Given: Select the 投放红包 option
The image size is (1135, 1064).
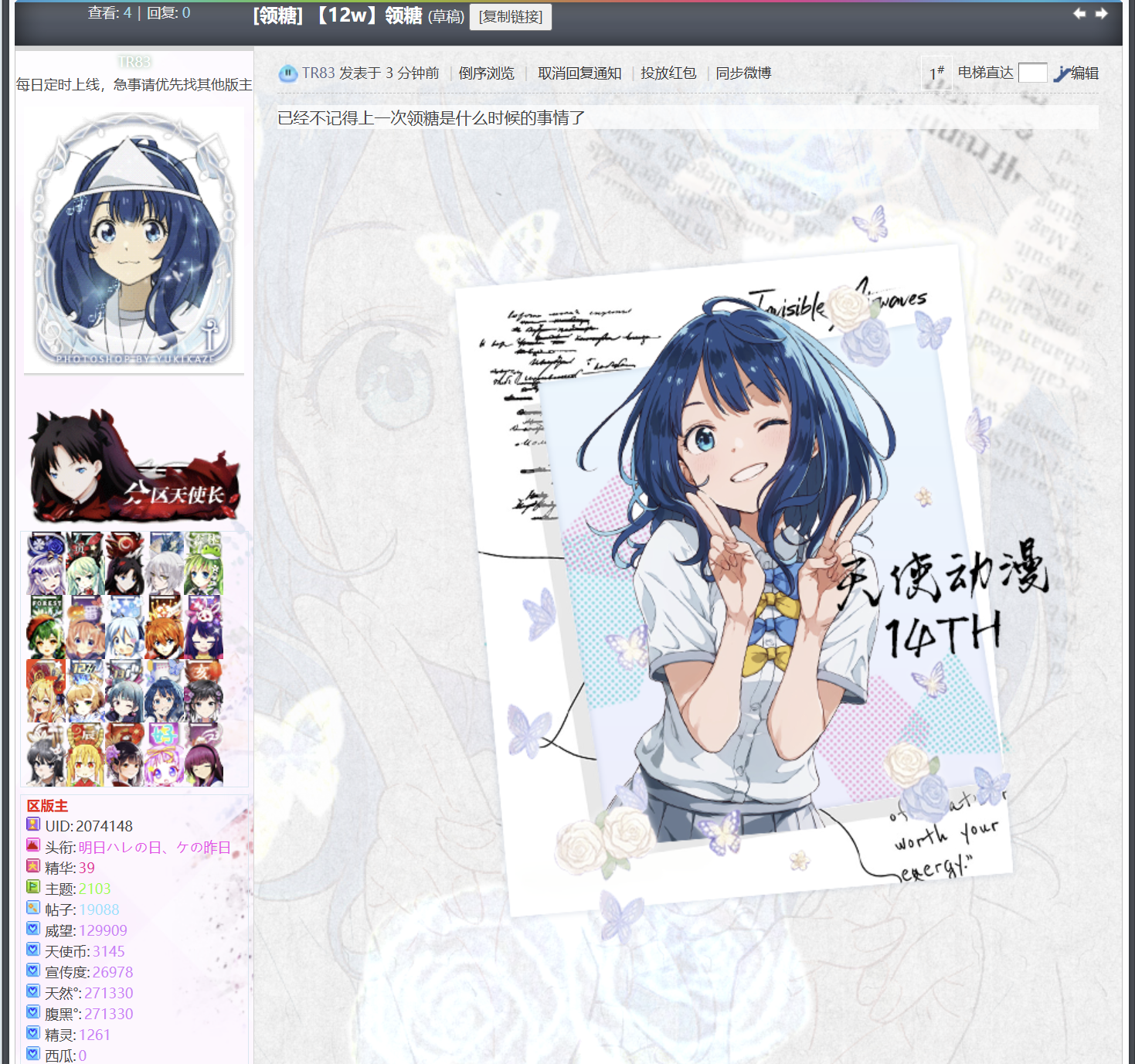Looking at the screenshot, I should [668, 73].
